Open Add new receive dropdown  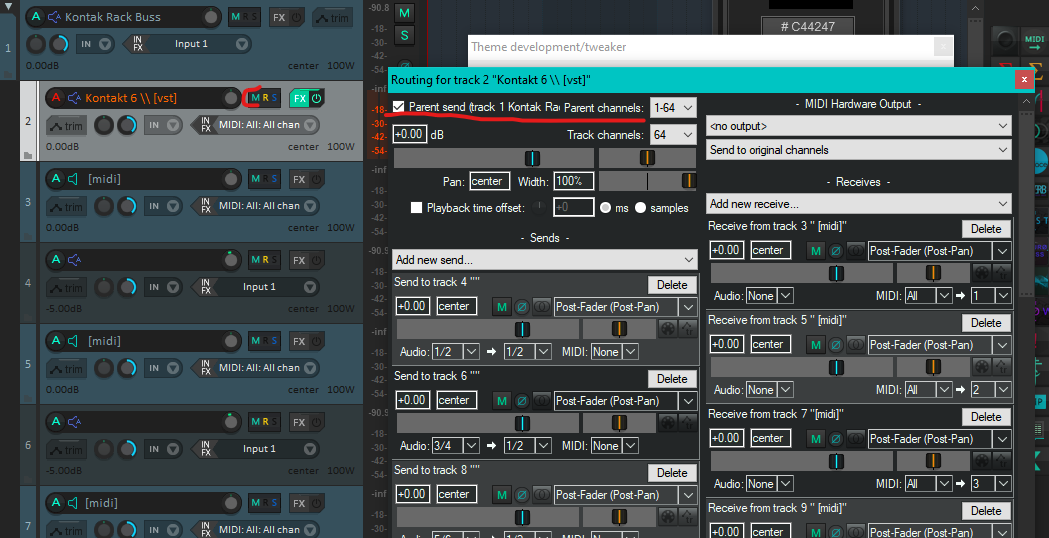859,203
